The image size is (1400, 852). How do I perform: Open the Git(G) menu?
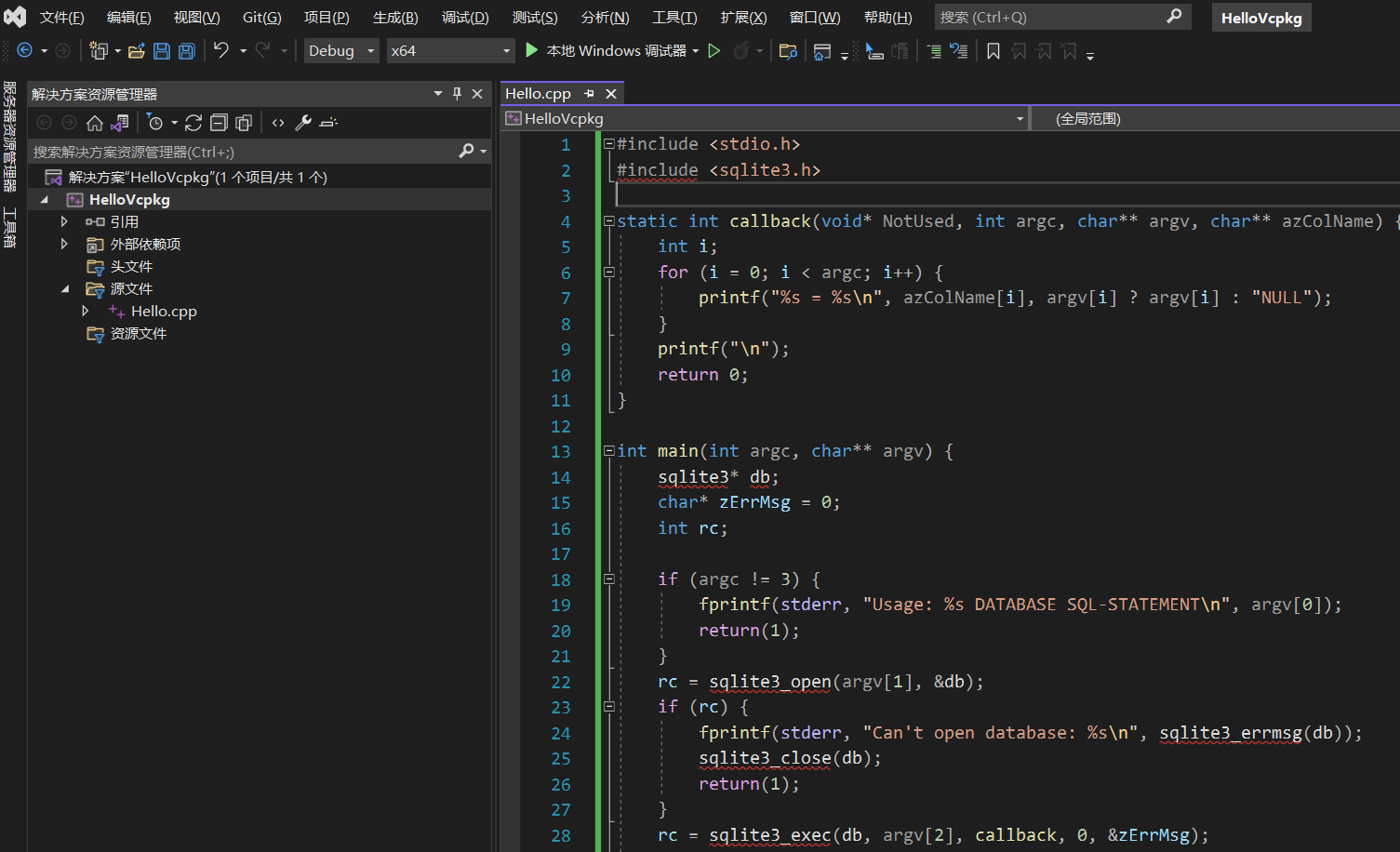[x=262, y=18]
